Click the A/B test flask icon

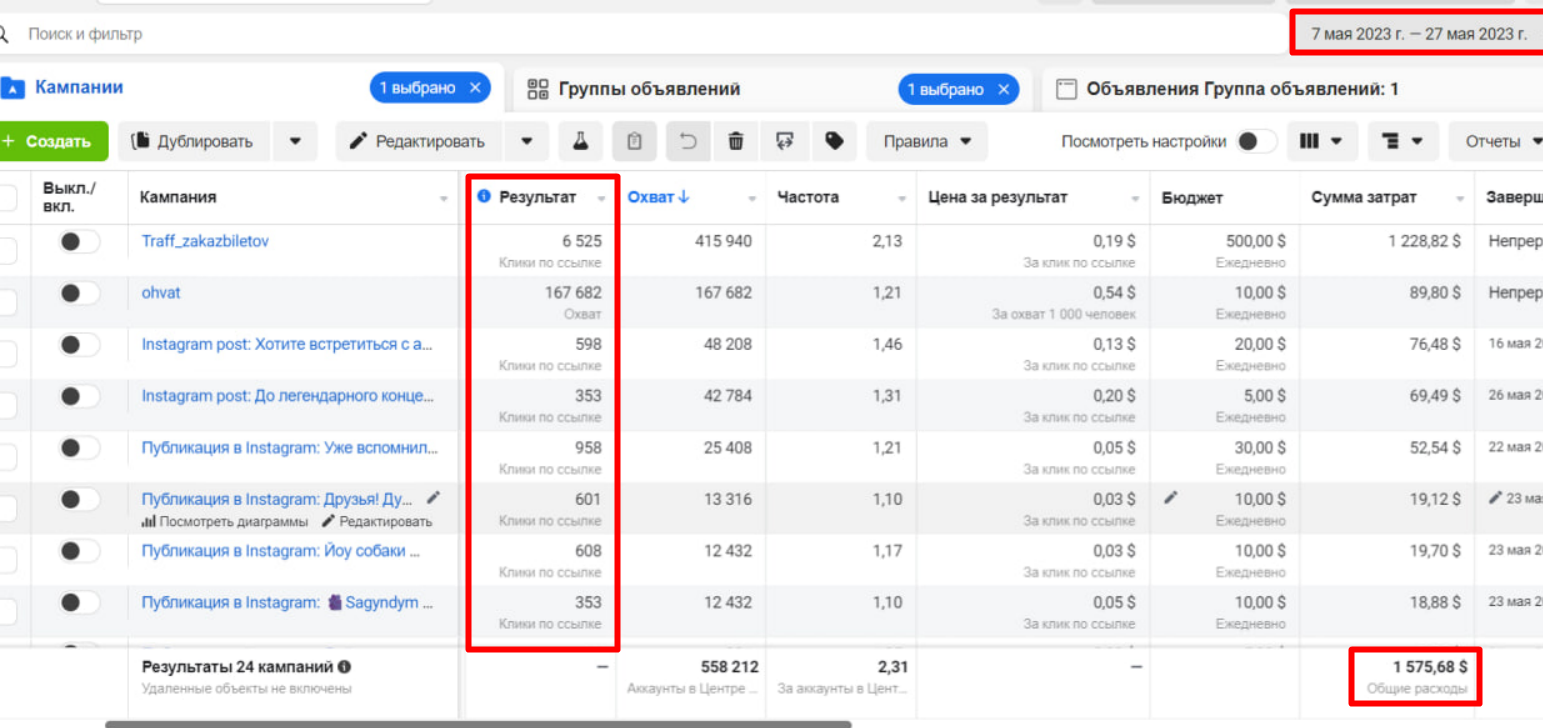click(x=580, y=142)
